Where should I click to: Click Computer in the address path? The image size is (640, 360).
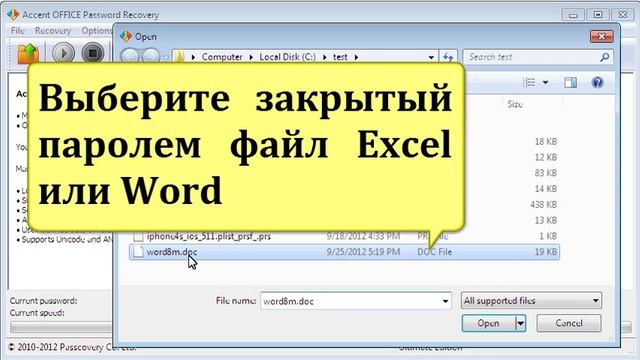click(222, 57)
